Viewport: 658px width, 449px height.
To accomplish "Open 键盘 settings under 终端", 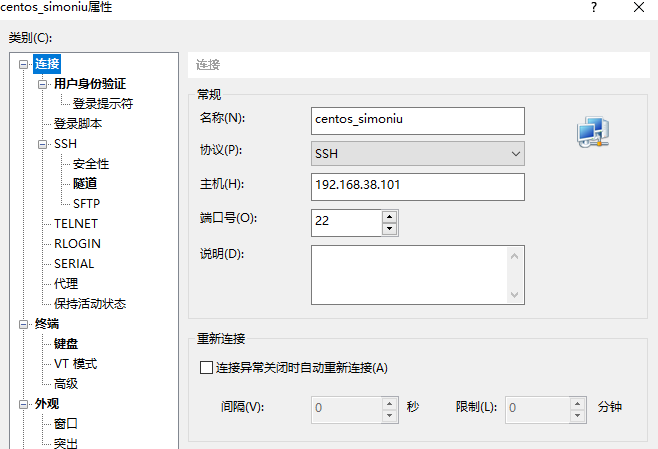I will click(66, 344).
